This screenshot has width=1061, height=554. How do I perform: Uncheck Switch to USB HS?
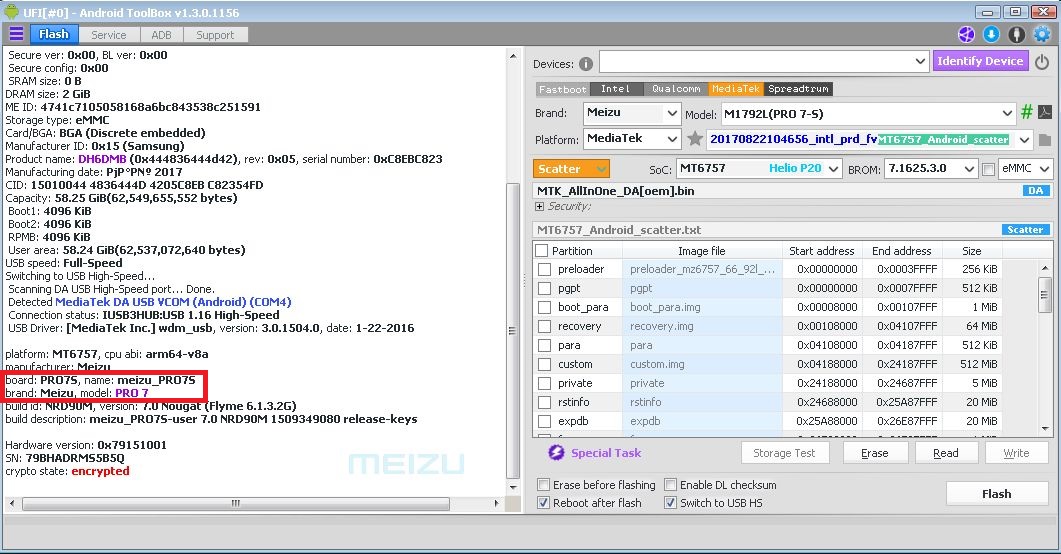tap(670, 503)
